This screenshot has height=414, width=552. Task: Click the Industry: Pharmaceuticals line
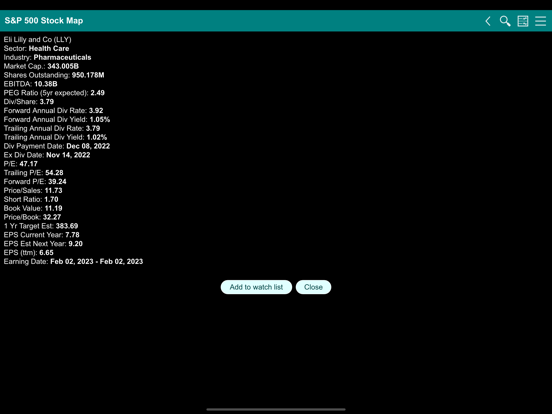pyautogui.click(x=47, y=57)
